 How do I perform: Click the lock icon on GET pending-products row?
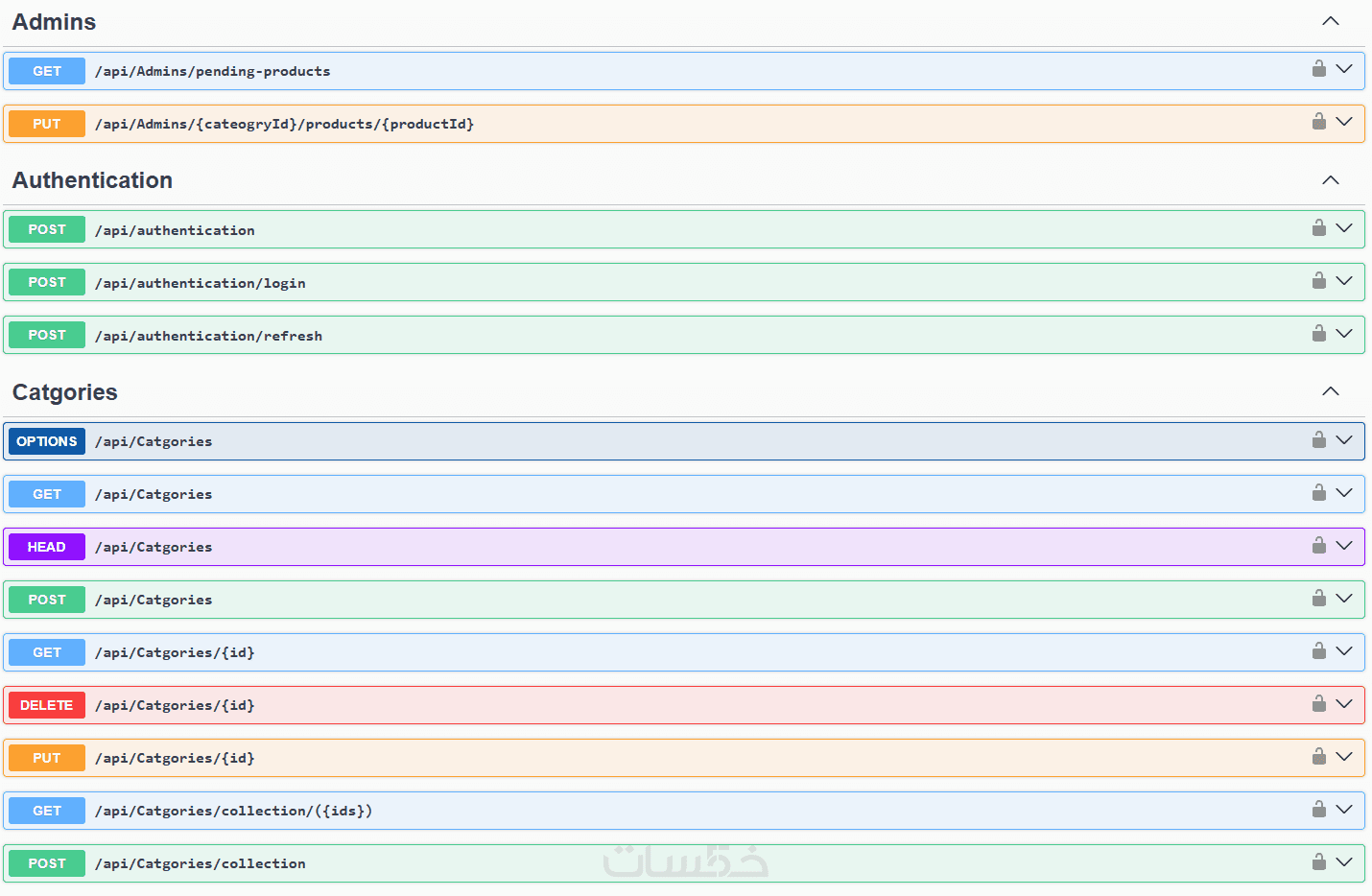[1319, 68]
